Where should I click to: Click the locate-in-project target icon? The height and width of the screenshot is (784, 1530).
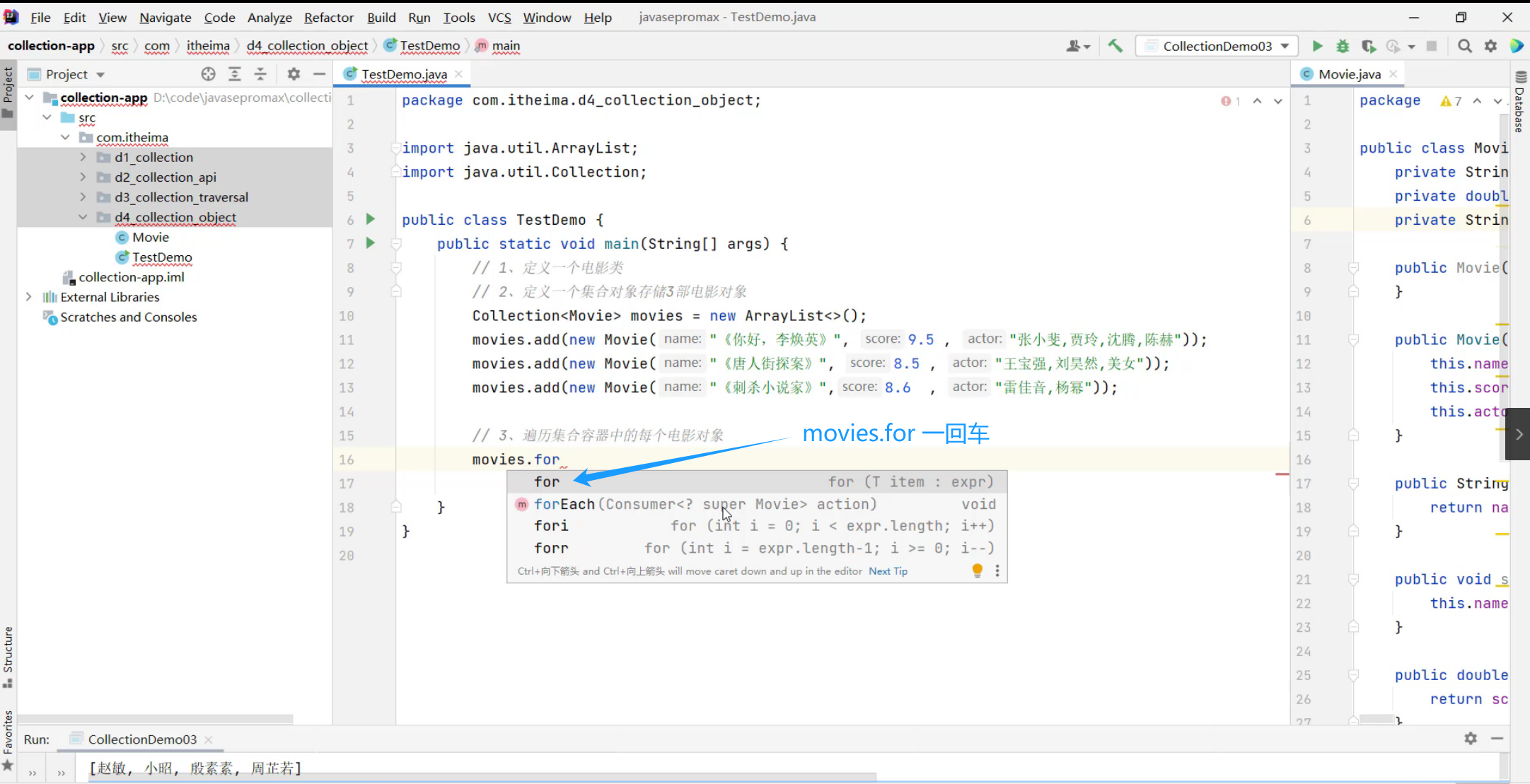(208, 74)
